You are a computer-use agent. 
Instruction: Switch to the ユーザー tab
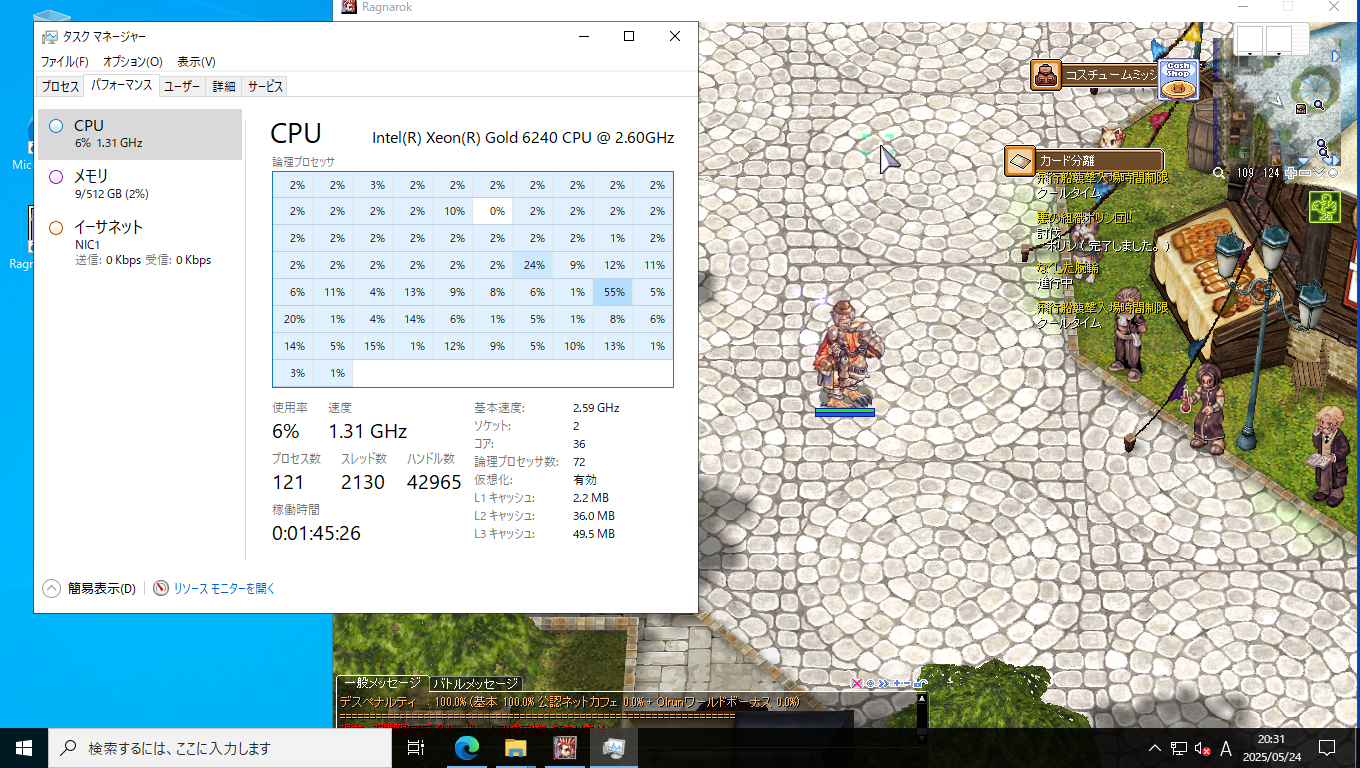[x=182, y=87]
